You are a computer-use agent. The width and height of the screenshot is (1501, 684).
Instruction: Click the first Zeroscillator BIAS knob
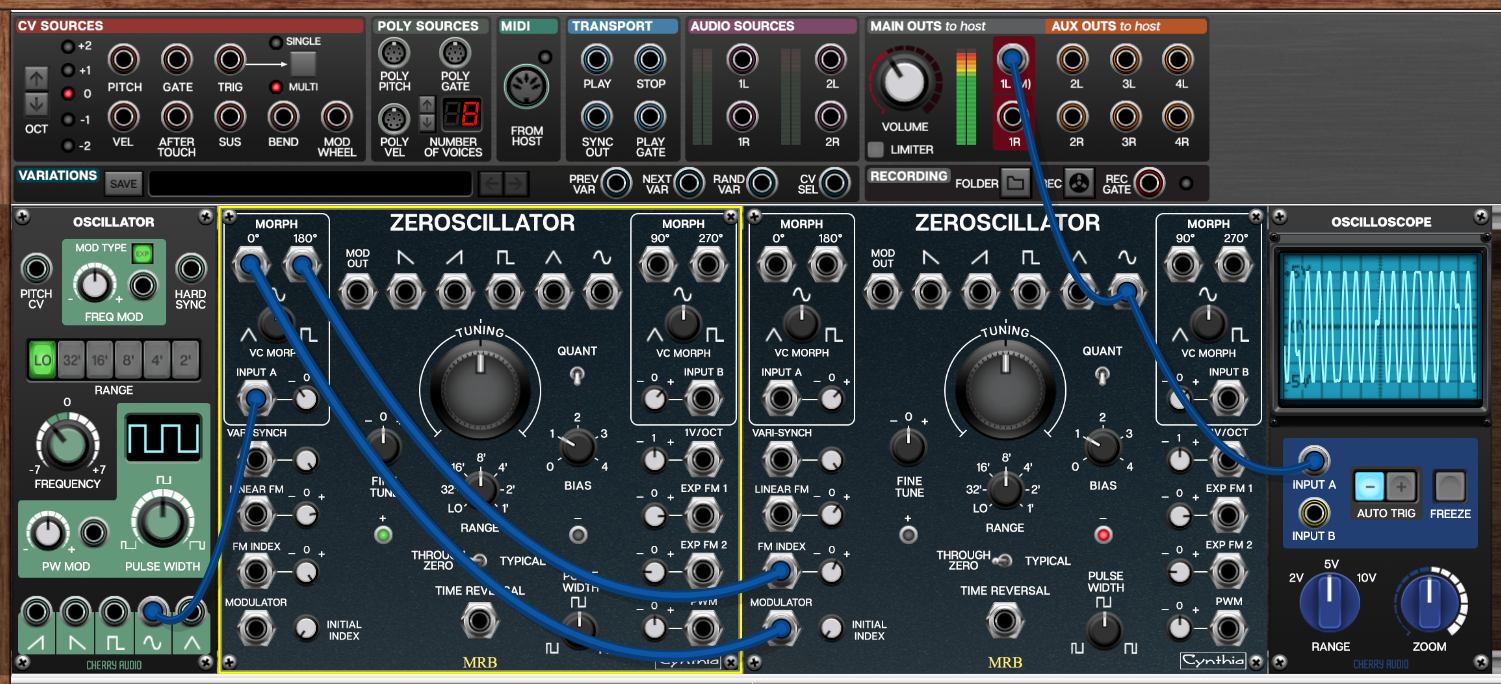[577, 447]
